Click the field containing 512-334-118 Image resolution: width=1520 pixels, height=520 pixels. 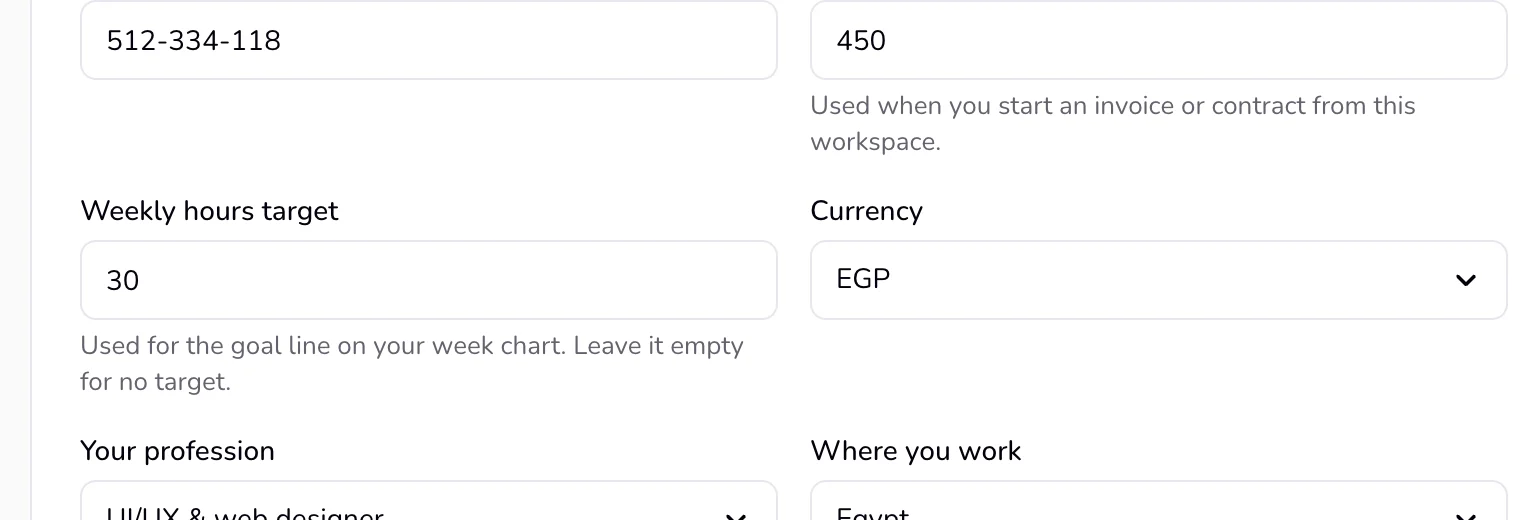tap(428, 40)
